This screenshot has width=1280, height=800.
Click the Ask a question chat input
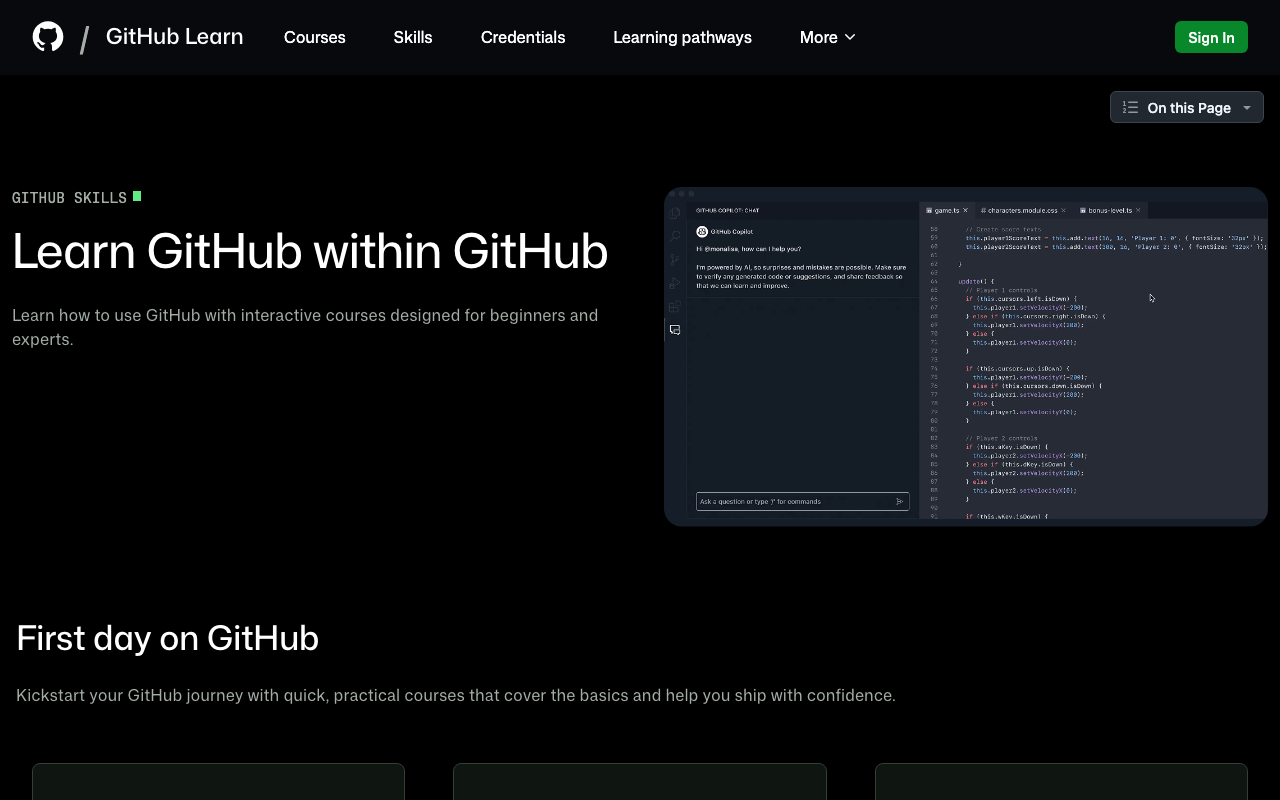(803, 501)
